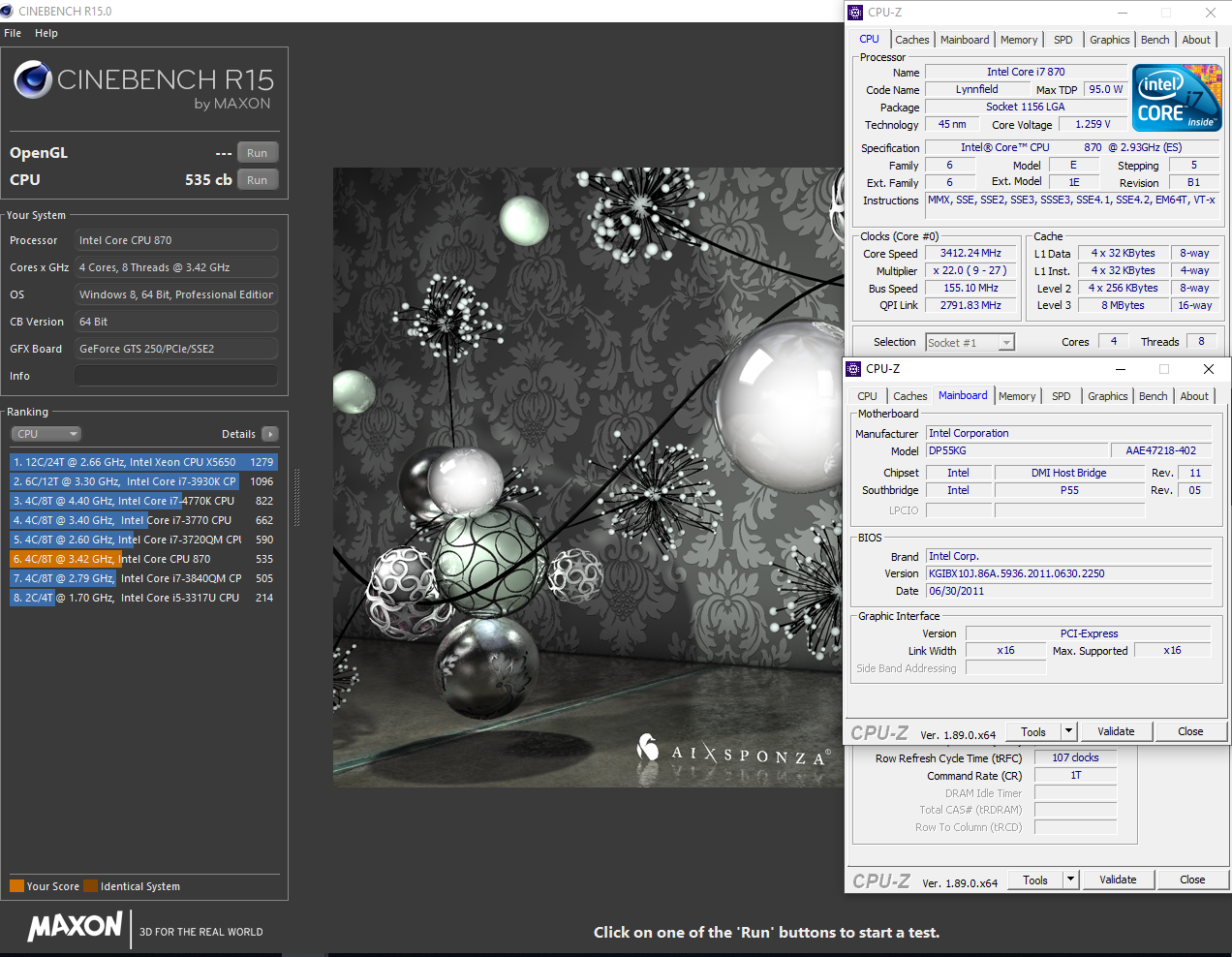Image resolution: width=1232 pixels, height=957 pixels.
Task: Click the front CPU-Z Mainboard window icon
Action: pos(853,369)
